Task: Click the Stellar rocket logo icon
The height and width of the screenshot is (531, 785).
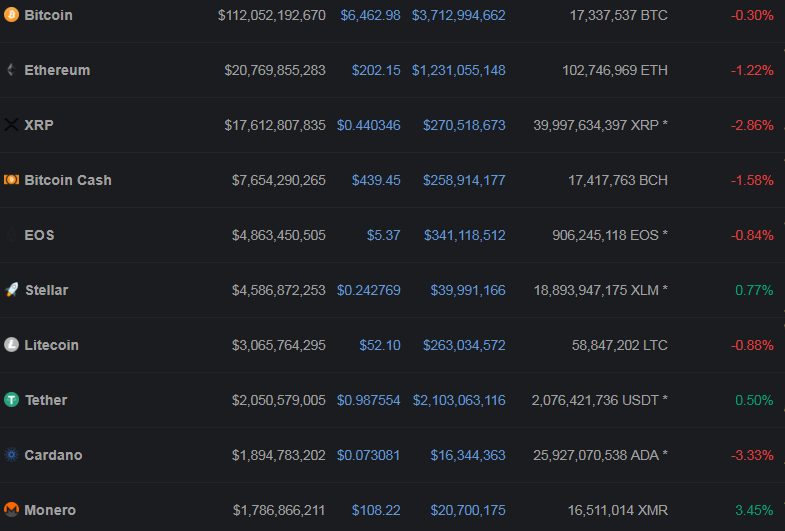Action: click(12, 290)
